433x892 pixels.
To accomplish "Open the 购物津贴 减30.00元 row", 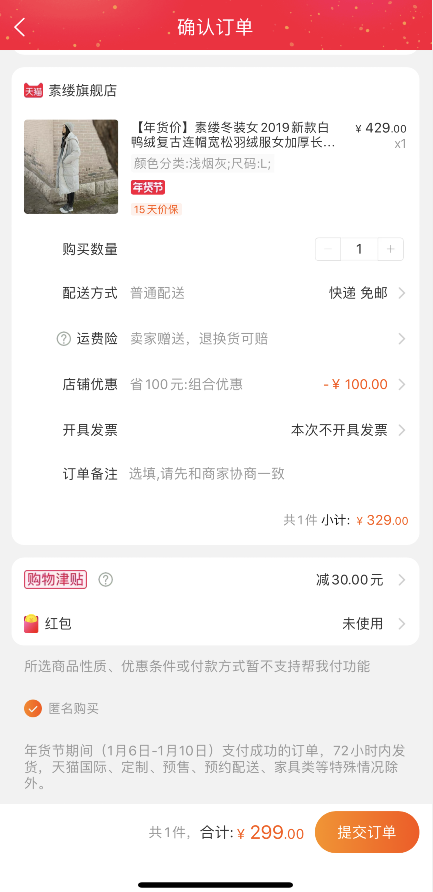I will coord(215,580).
